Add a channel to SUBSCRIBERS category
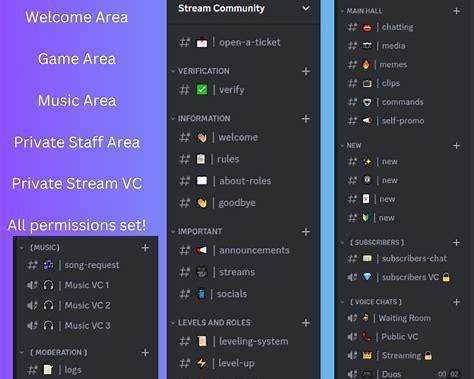Image resolution: width=474 pixels, height=379 pixels. pyautogui.click(x=457, y=243)
